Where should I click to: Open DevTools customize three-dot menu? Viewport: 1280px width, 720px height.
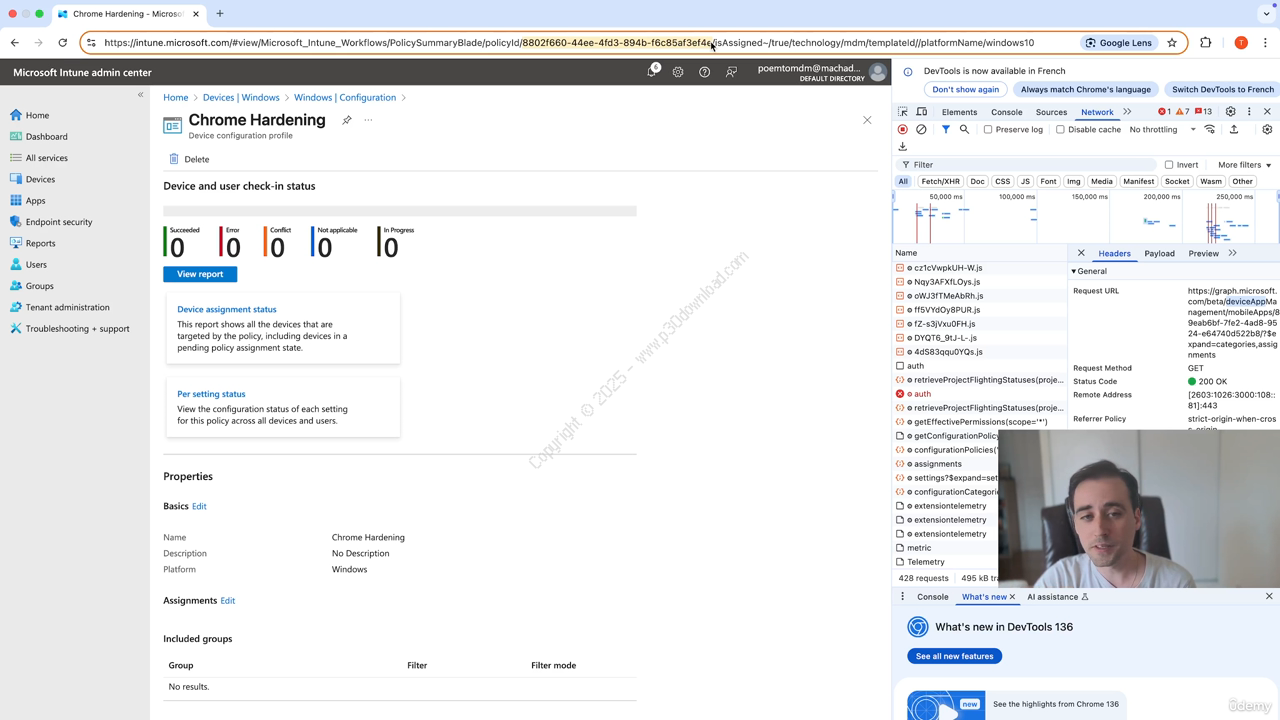(1249, 112)
